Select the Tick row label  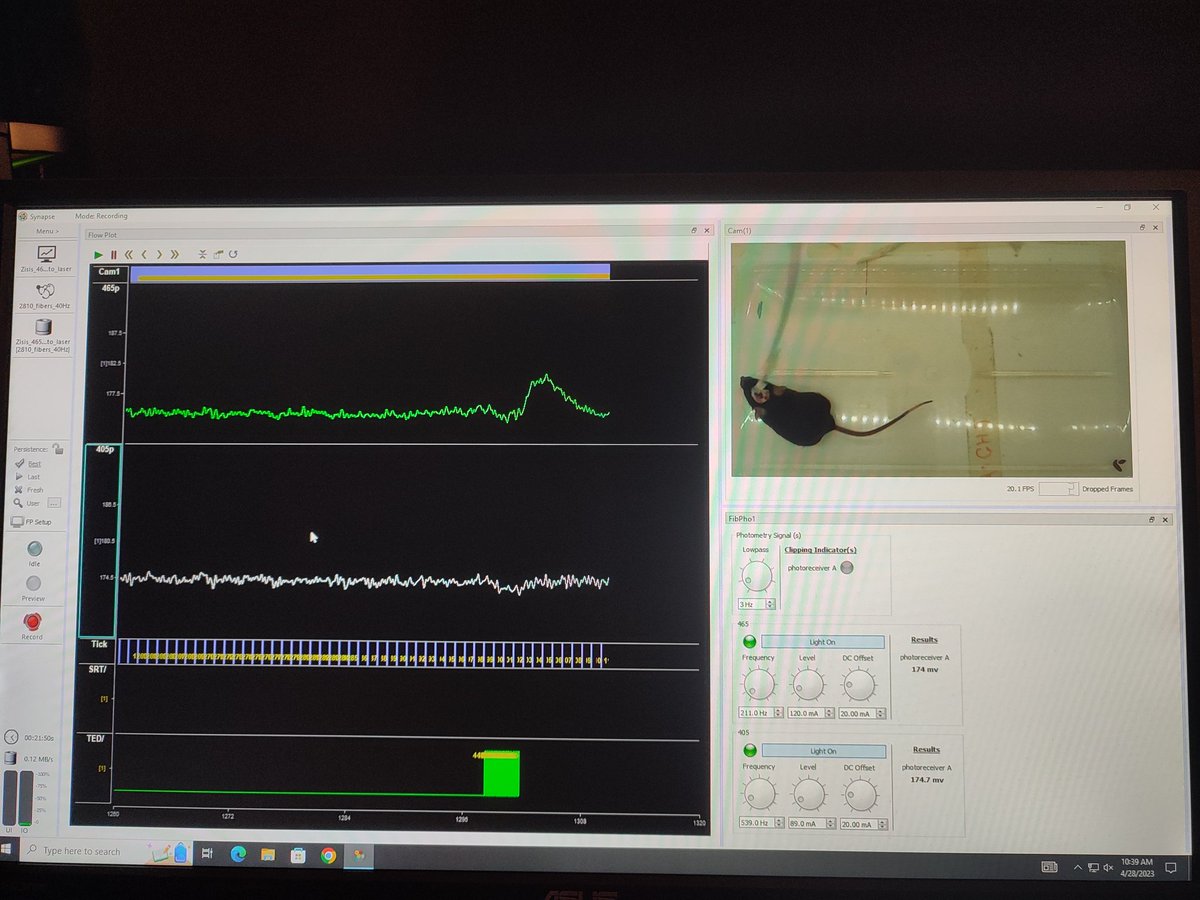click(x=99, y=644)
